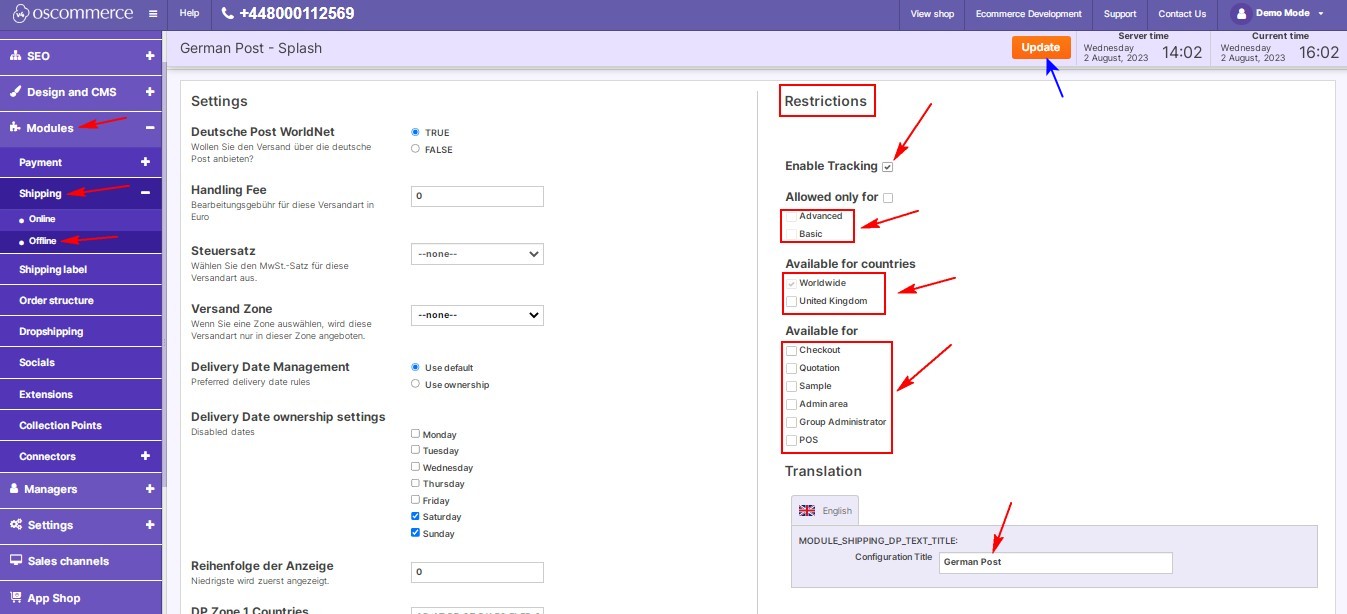Collapse the Modules menu section
Image resolution: width=1347 pixels, height=614 pixels.
coord(150,128)
